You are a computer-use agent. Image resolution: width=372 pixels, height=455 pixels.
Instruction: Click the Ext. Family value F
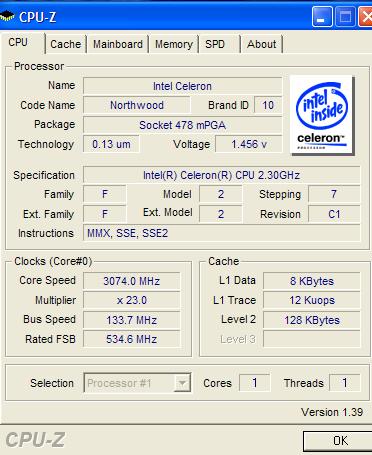pyautogui.click(x=105, y=214)
